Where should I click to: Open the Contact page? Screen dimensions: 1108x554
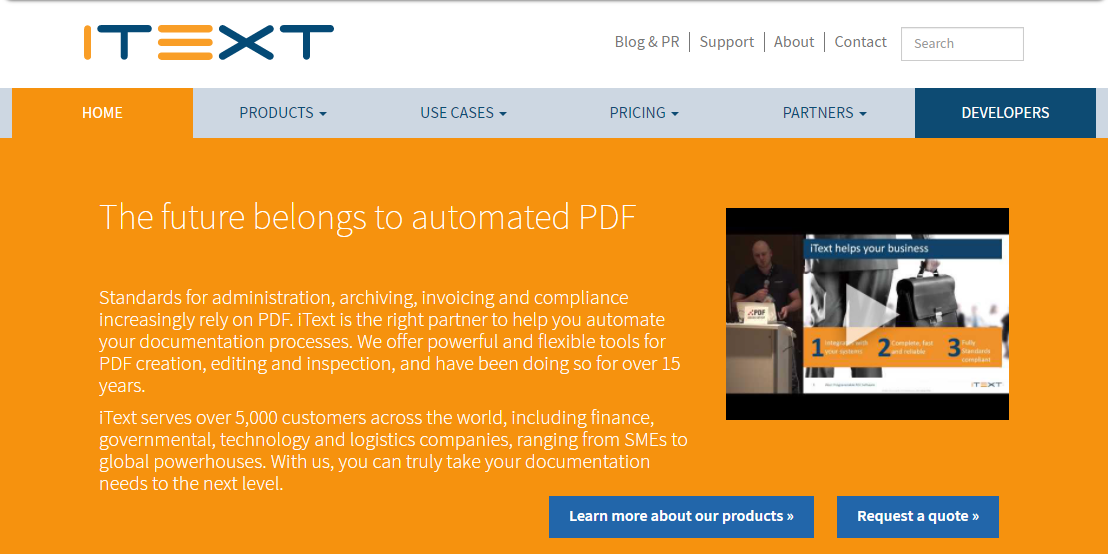[x=860, y=42]
